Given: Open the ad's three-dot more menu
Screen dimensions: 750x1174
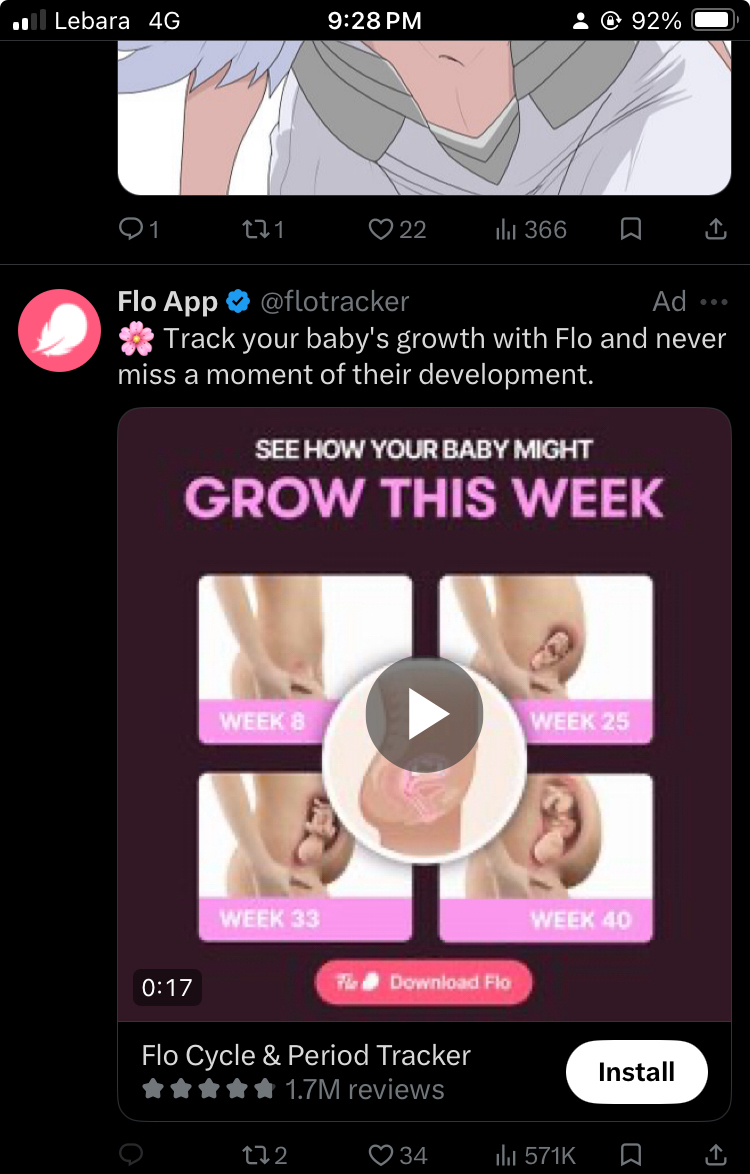Looking at the screenshot, I should pyautogui.click(x=714, y=302).
